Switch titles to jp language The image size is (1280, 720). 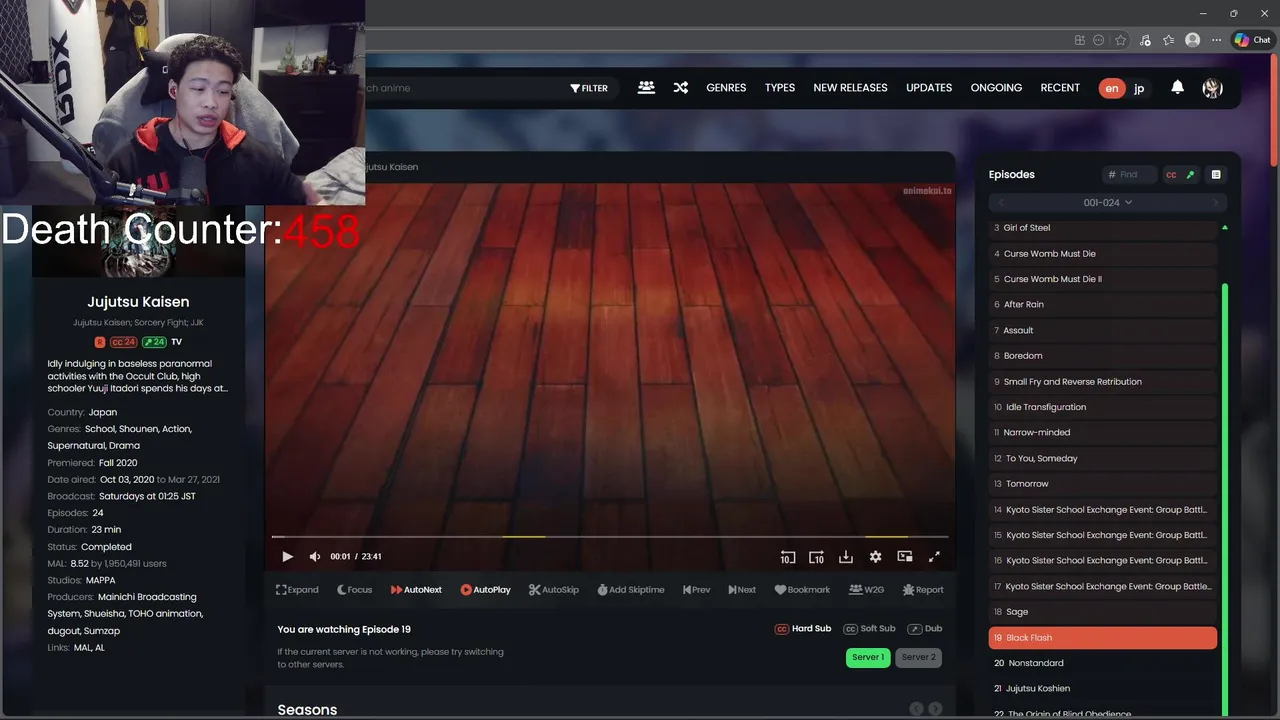point(1139,88)
